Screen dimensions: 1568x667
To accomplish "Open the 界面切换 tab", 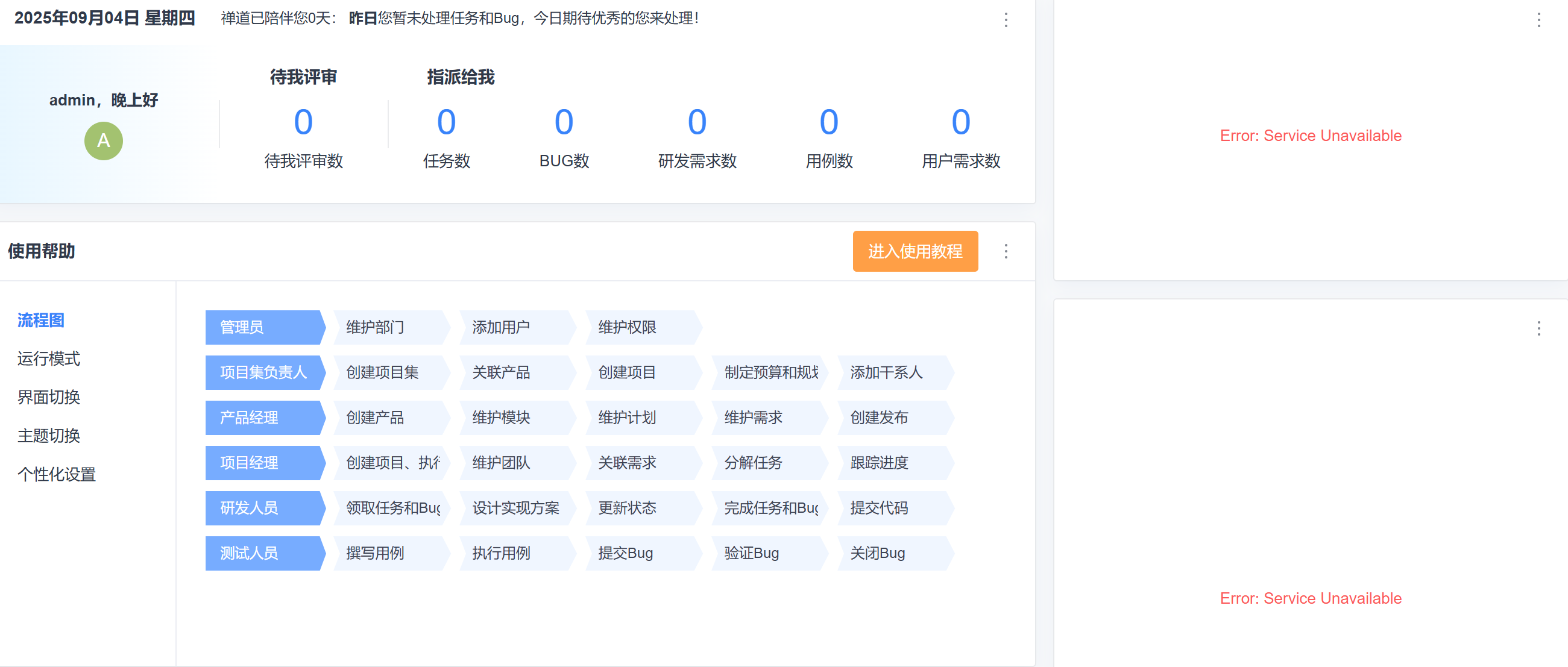I will [x=49, y=398].
